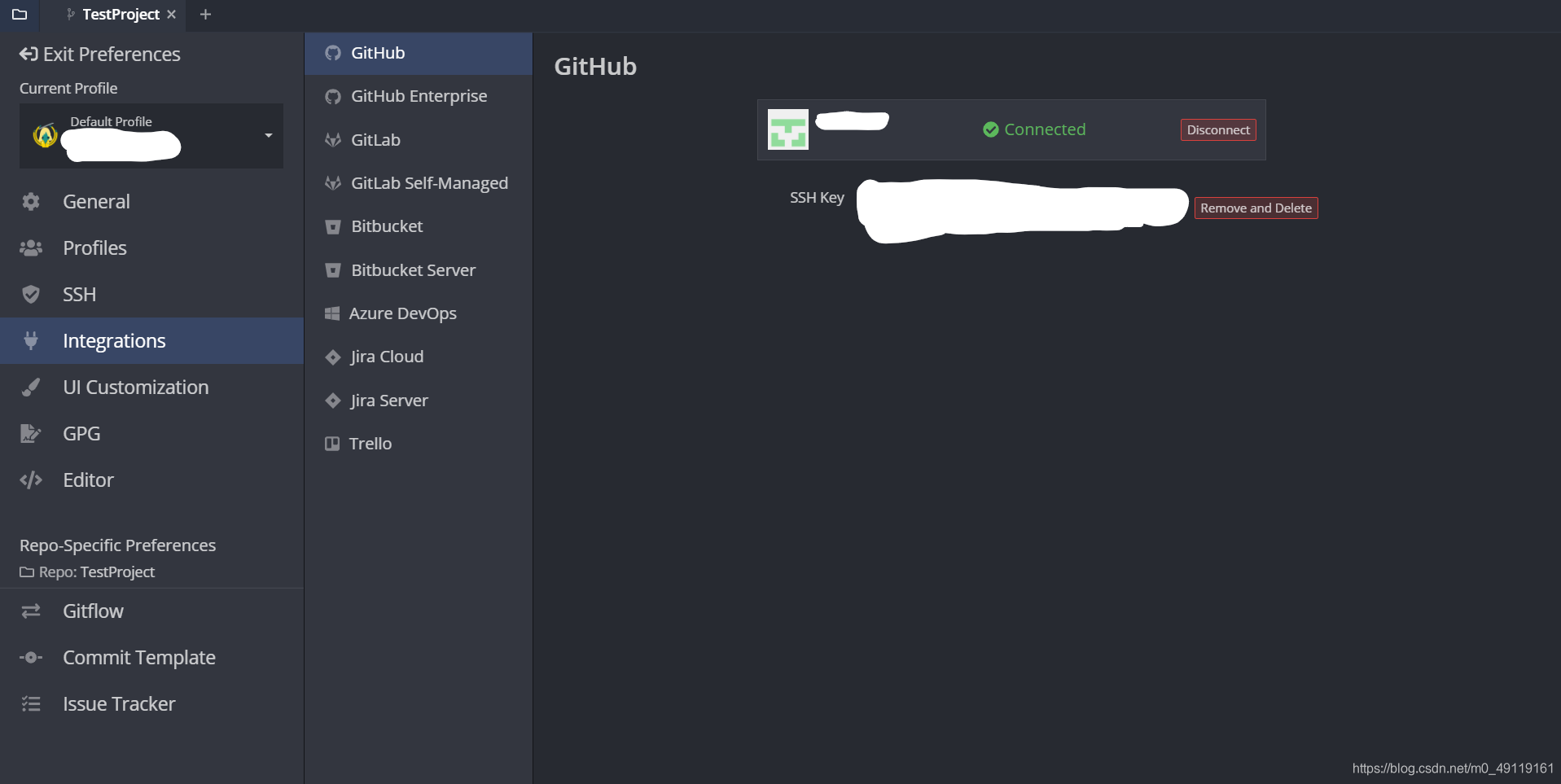This screenshot has width=1561, height=784.
Task: Select Jira Server integration
Action: (419, 401)
